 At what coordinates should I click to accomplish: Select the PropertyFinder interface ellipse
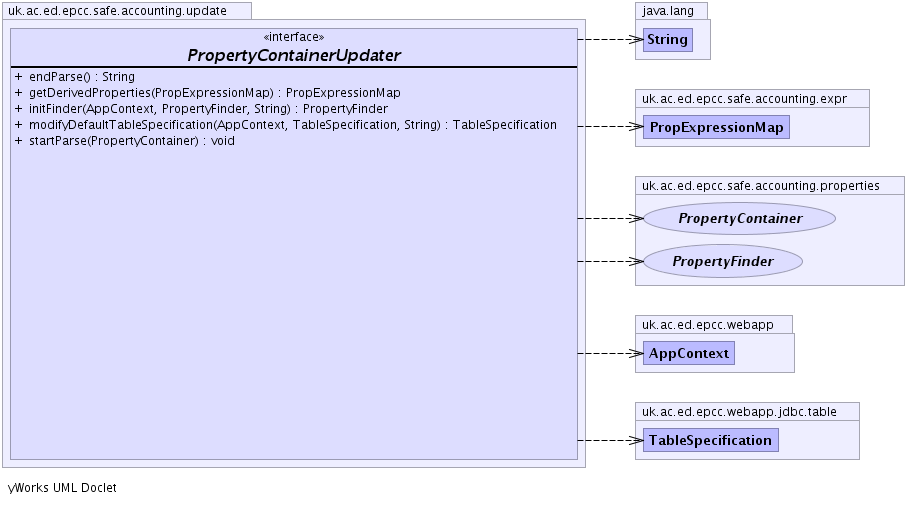tap(722, 262)
